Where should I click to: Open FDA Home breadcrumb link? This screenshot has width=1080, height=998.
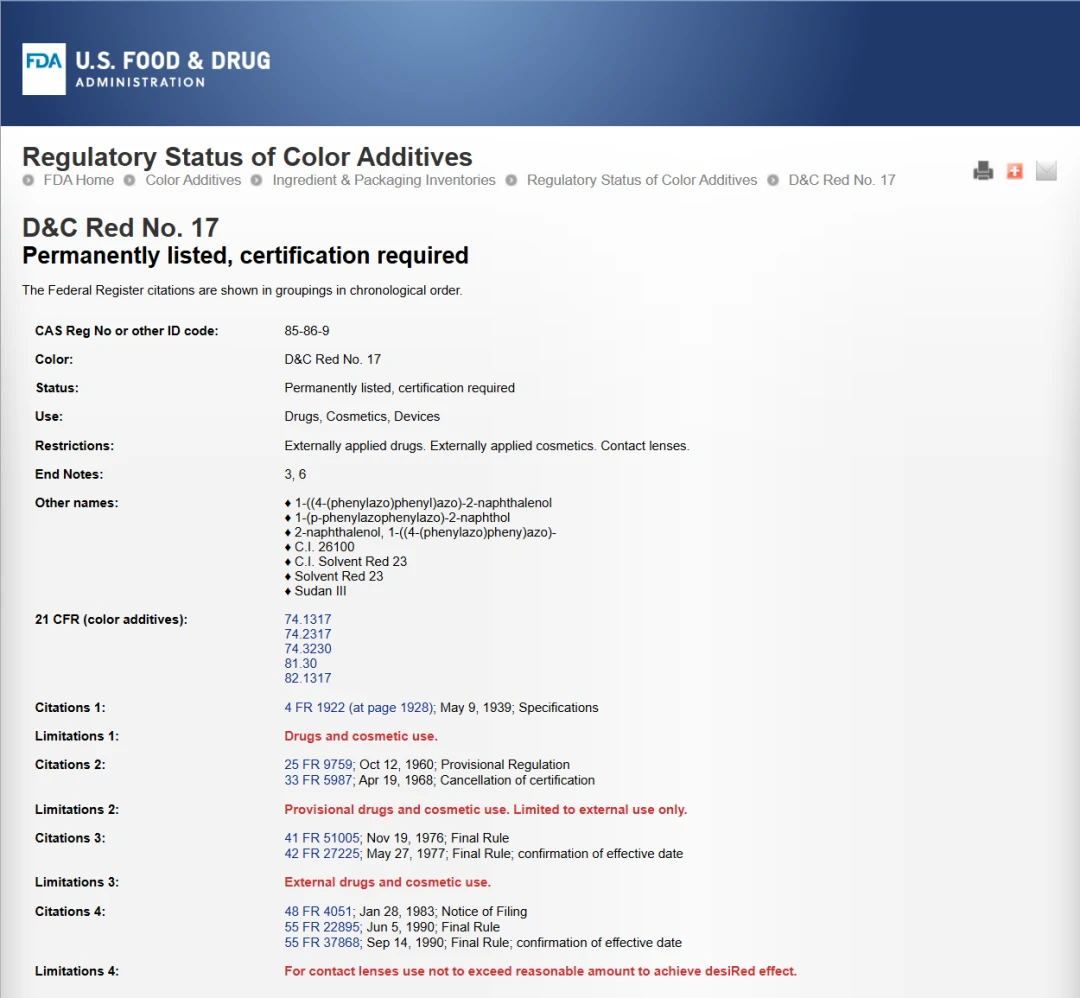79,180
